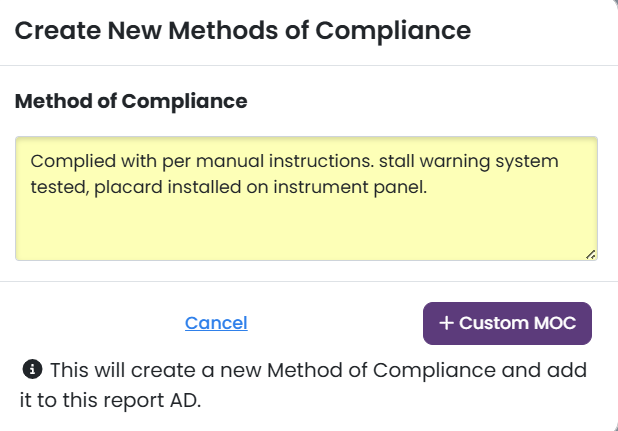Click the word "installed" in the compliance text
Screen dimensions: 618x431
point(204,187)
